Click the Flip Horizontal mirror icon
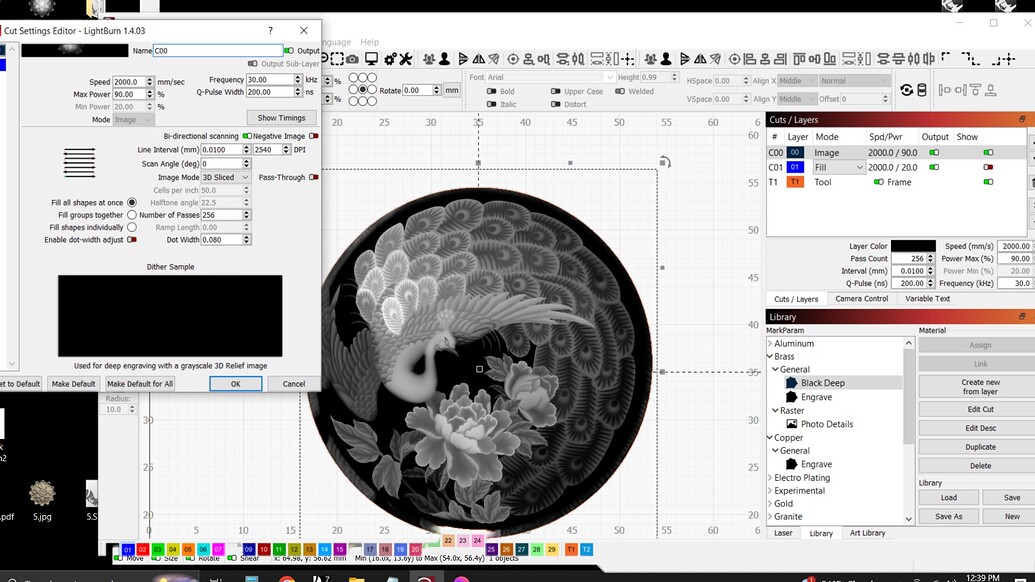Image resolution: width=1035 pixels, height=582 pixels. [x=477, y=58]
